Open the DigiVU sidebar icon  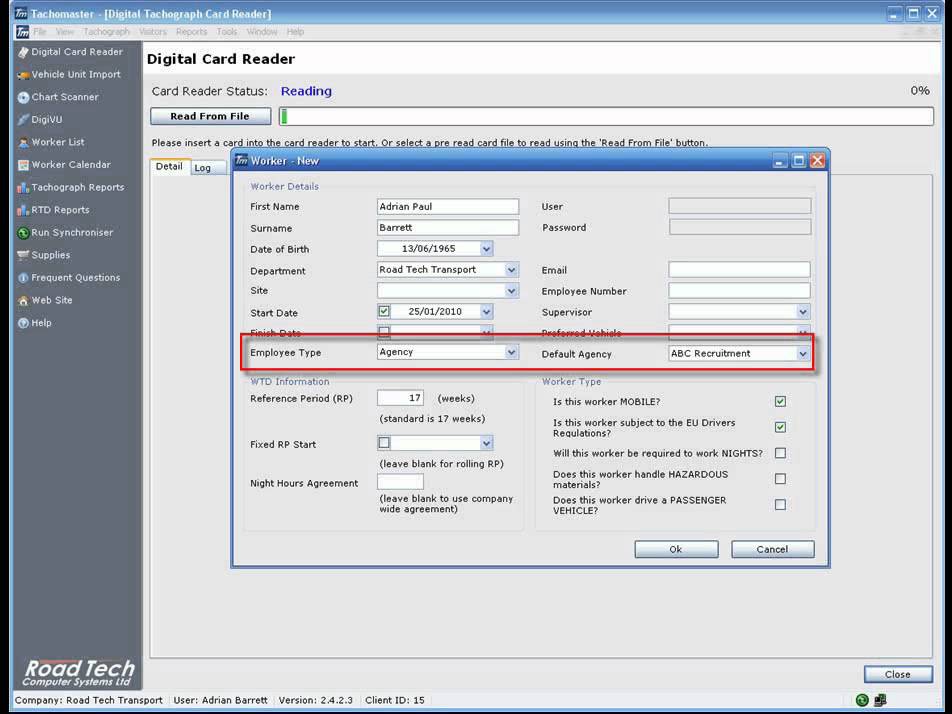pyautogui.click(x=23, y=120)
